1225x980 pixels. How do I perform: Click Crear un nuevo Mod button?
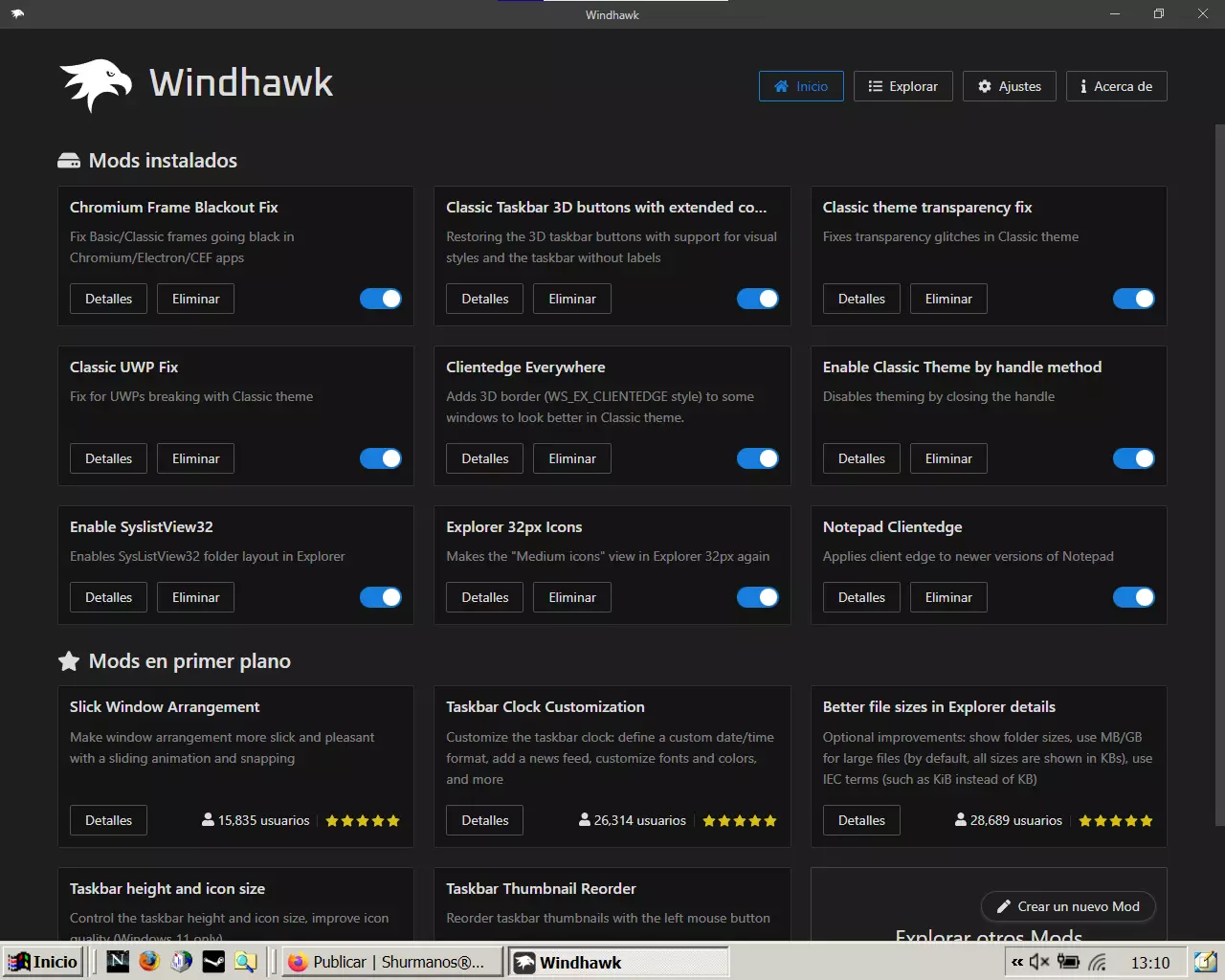pos(1068,906)
